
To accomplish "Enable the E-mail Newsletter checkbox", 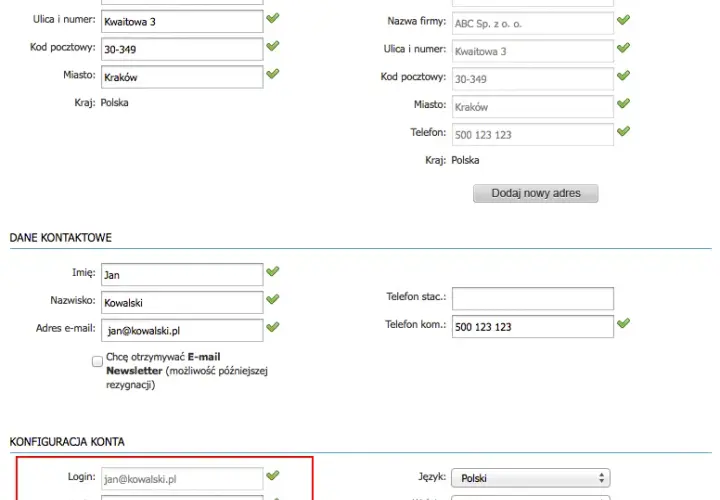I will 97,361.
